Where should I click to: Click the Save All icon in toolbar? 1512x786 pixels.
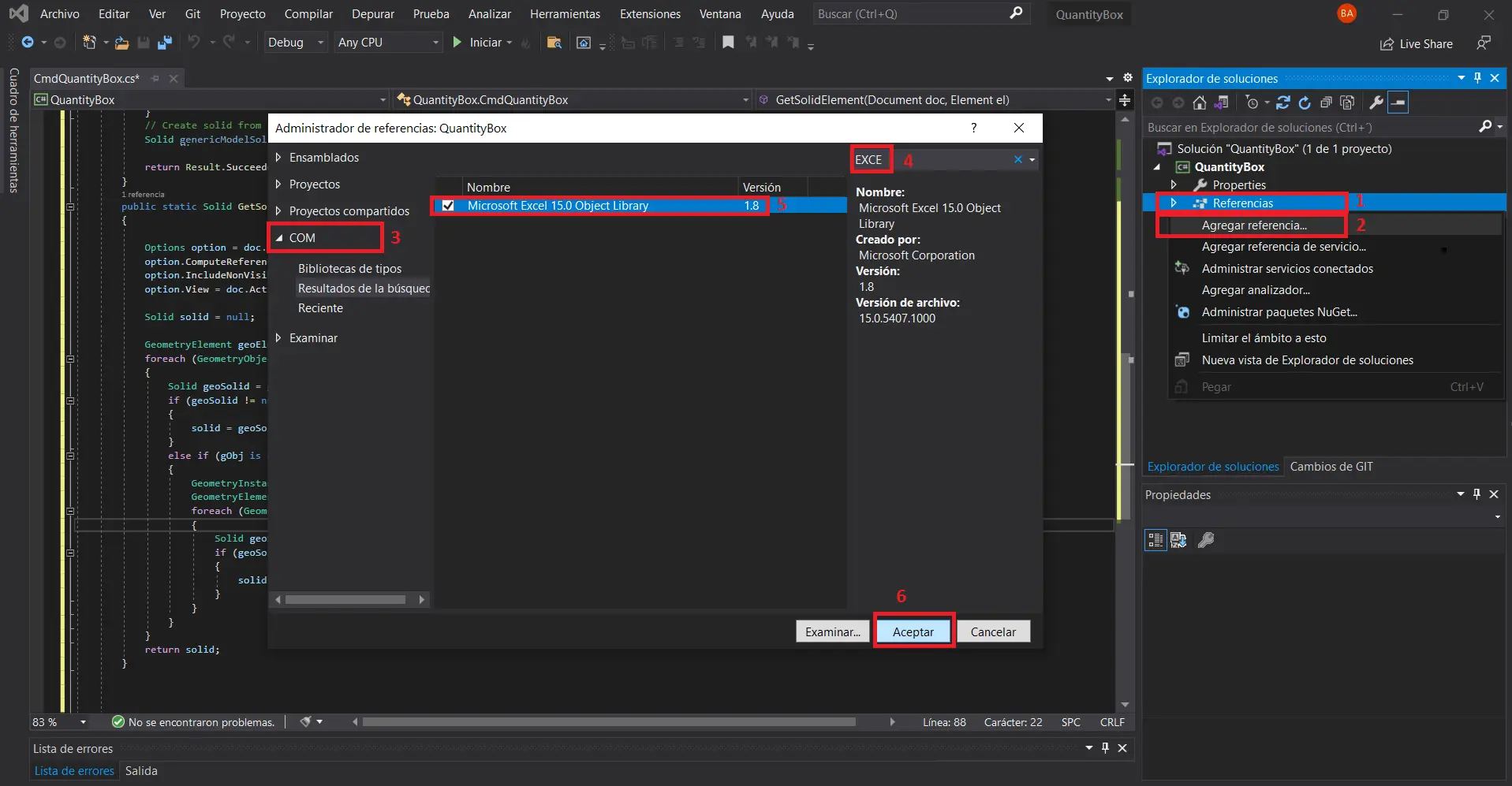click(164, 43)
